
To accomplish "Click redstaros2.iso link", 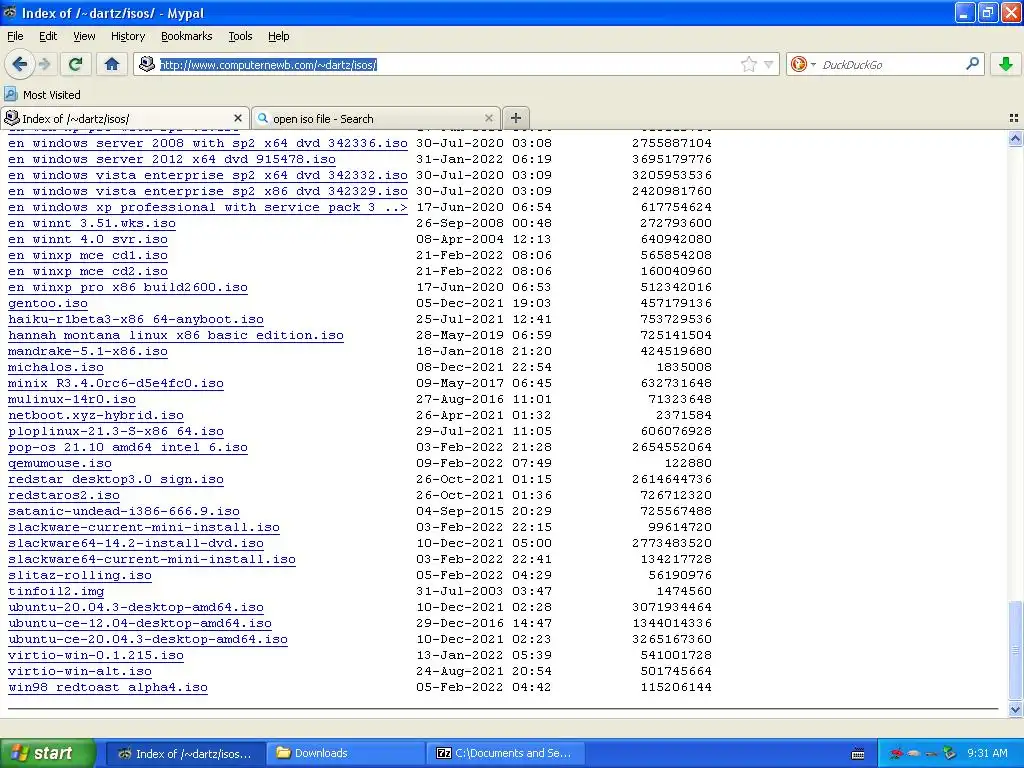I will click(63, 496).
